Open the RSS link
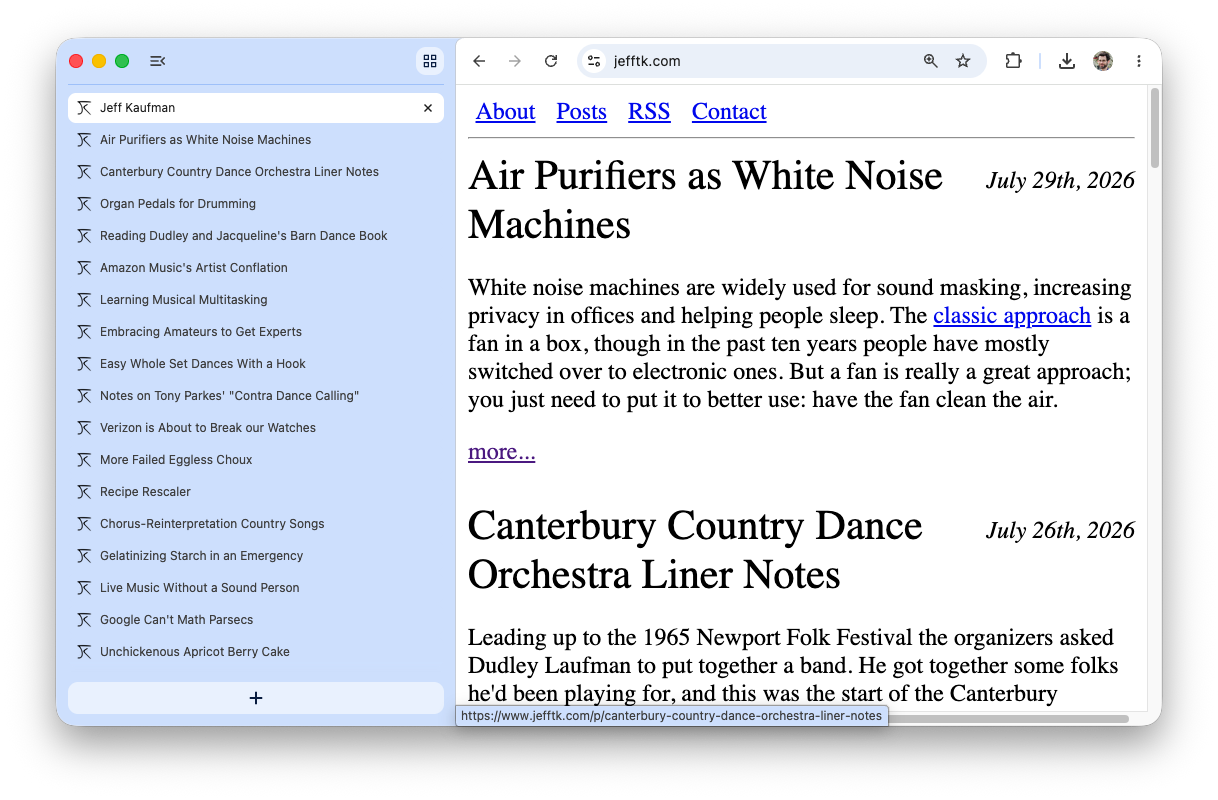The height and width of the screenshot is (800, 1218). click(649, 112)
